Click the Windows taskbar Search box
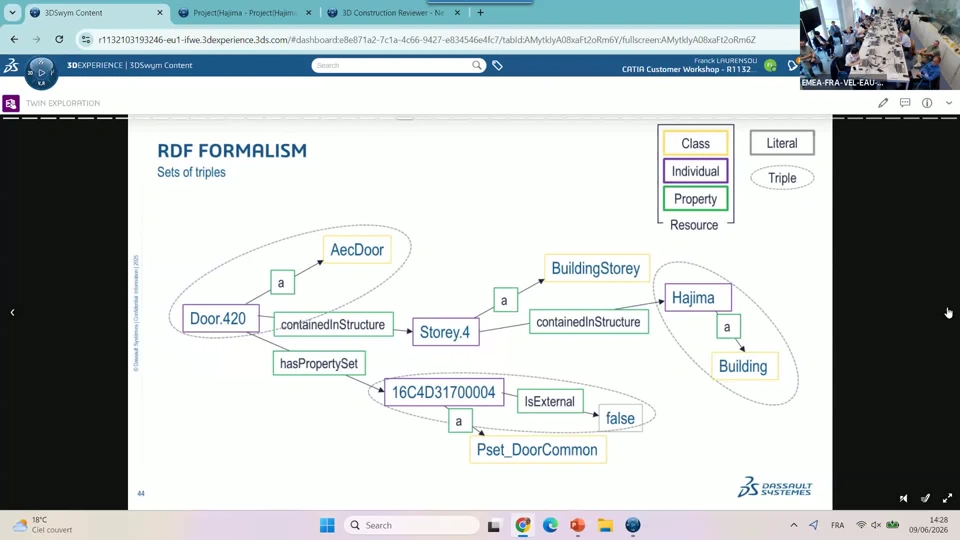The width and height of the screenshot is (960, 540). click(x=411, y=525)
